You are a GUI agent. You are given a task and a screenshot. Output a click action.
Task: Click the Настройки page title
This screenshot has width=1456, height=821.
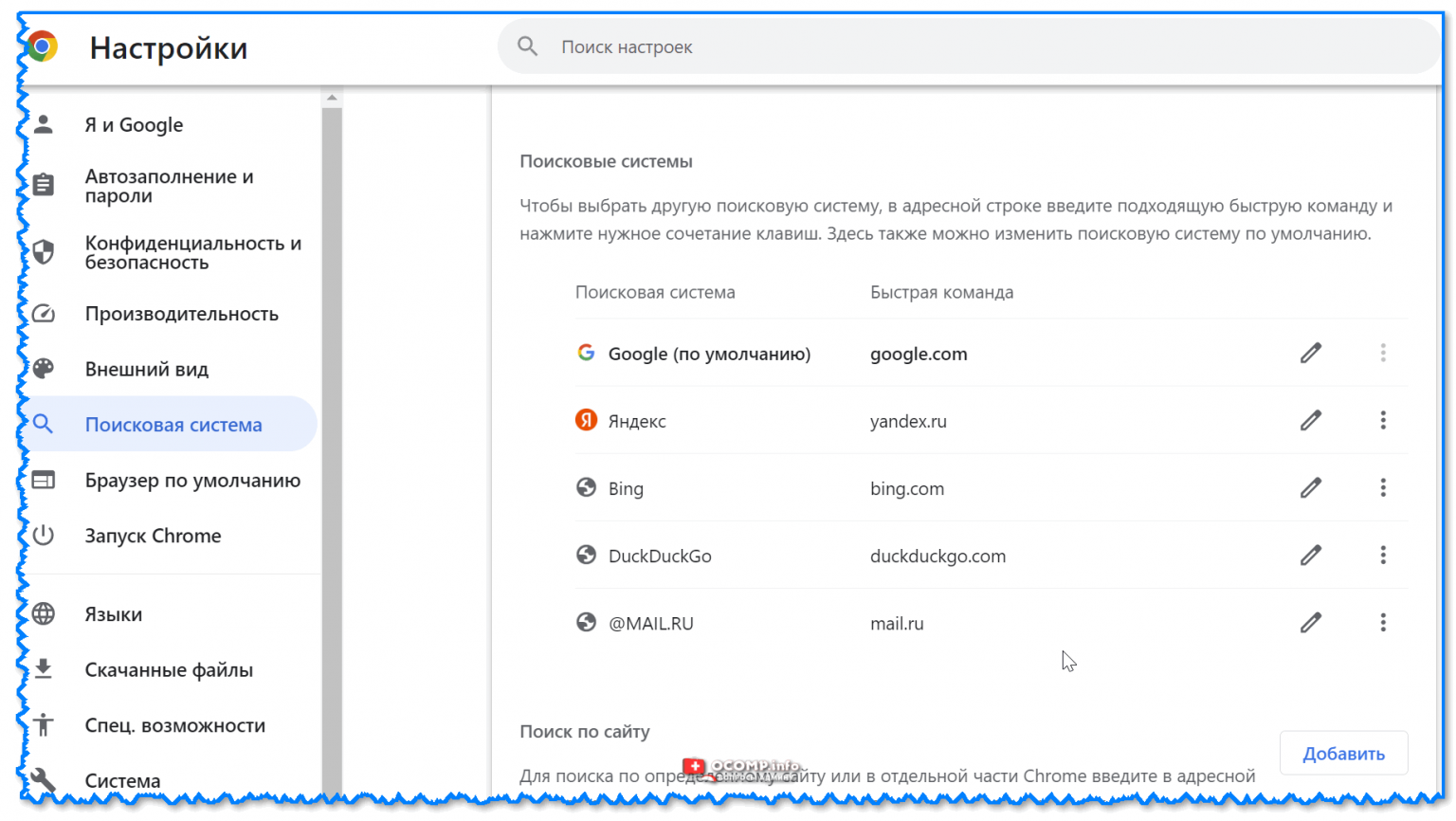169,47
